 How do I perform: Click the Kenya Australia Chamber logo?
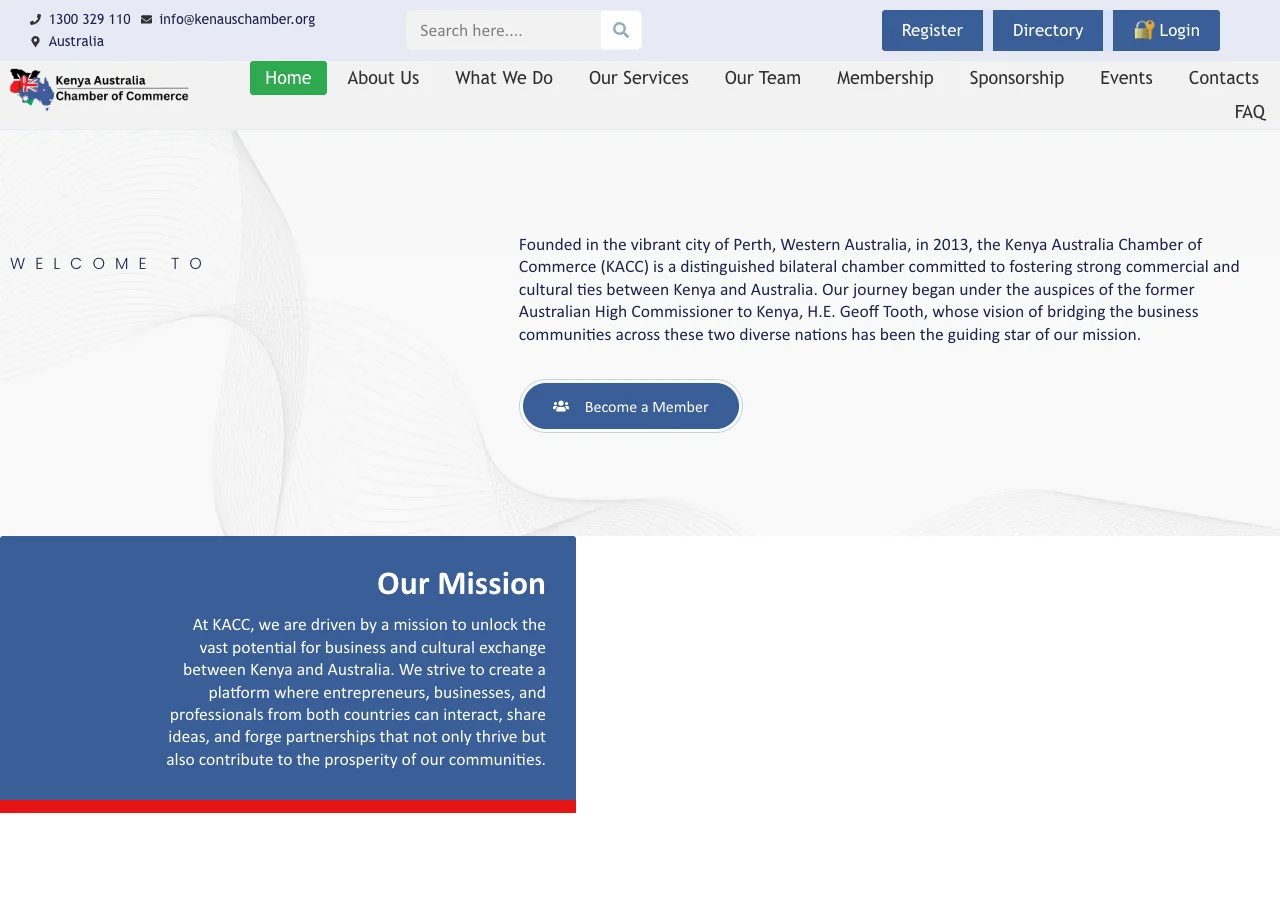pos(99,89)
